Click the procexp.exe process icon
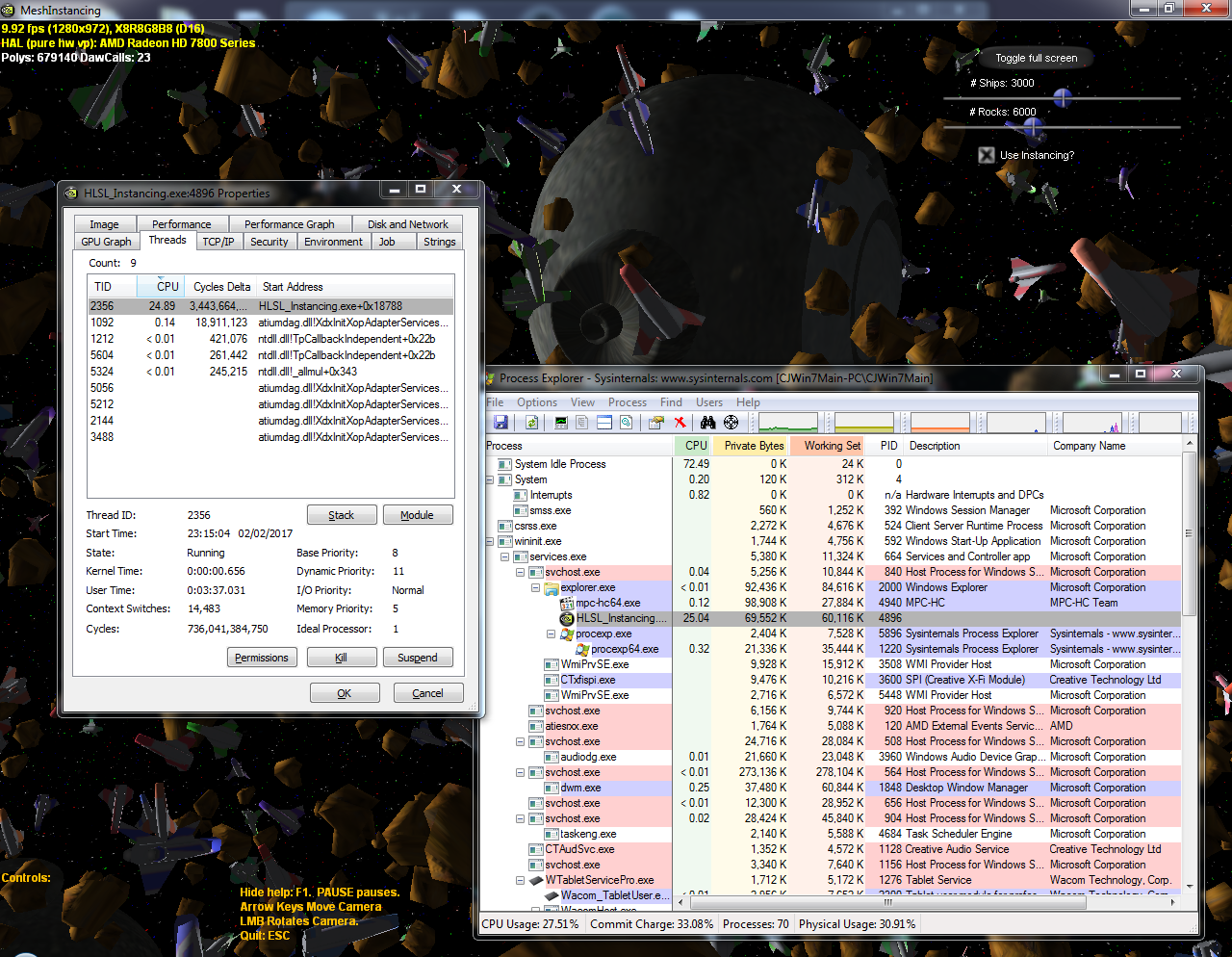The image size is (1232, 957). (568, 634)
